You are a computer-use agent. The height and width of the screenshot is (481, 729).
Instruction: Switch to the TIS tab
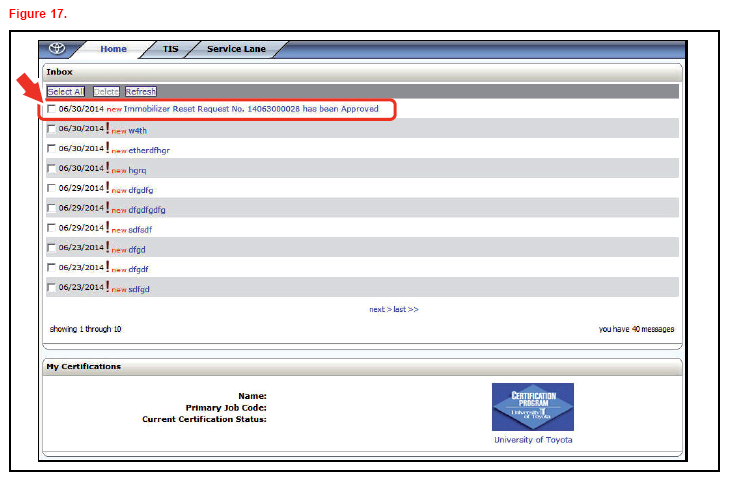170,49
